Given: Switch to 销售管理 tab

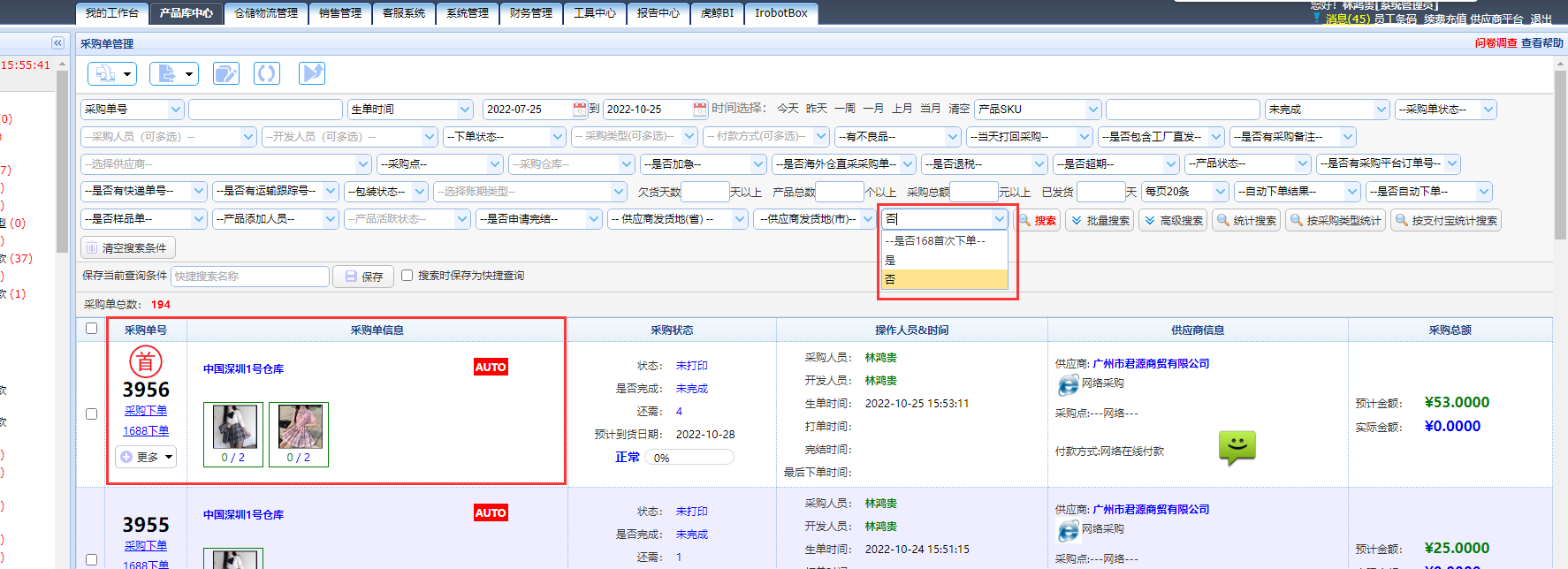Looking at the screenshot, I should pos(340,13).
